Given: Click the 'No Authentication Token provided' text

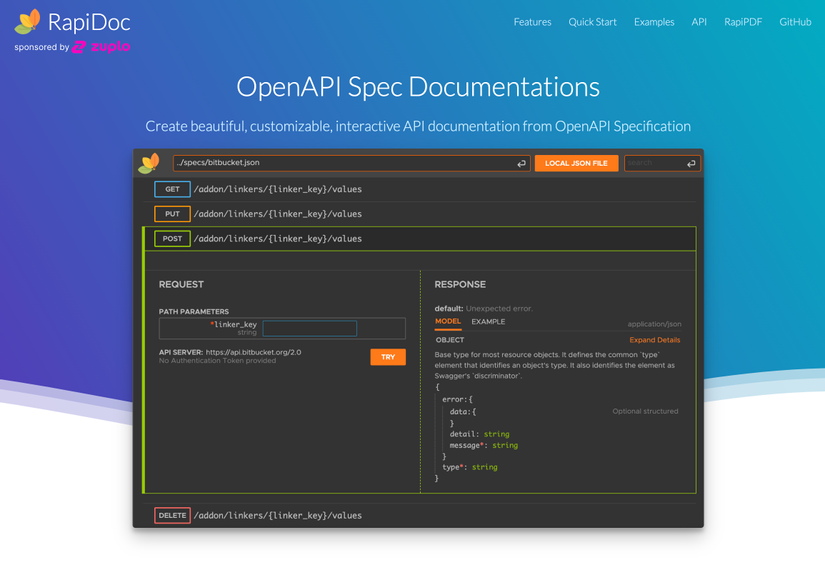Looking at the screenshot, I should 217,361.
